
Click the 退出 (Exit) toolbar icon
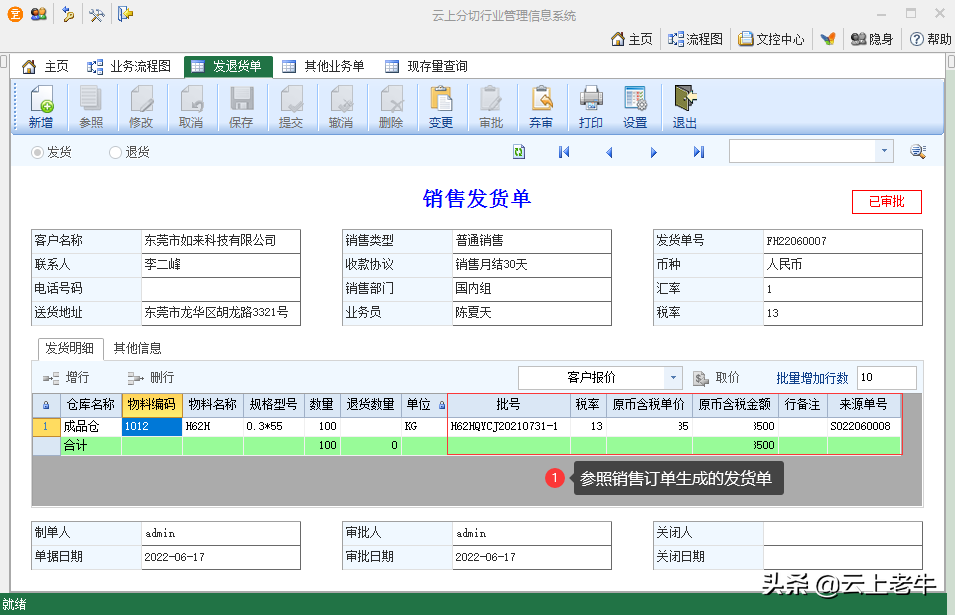coord(685,107)
